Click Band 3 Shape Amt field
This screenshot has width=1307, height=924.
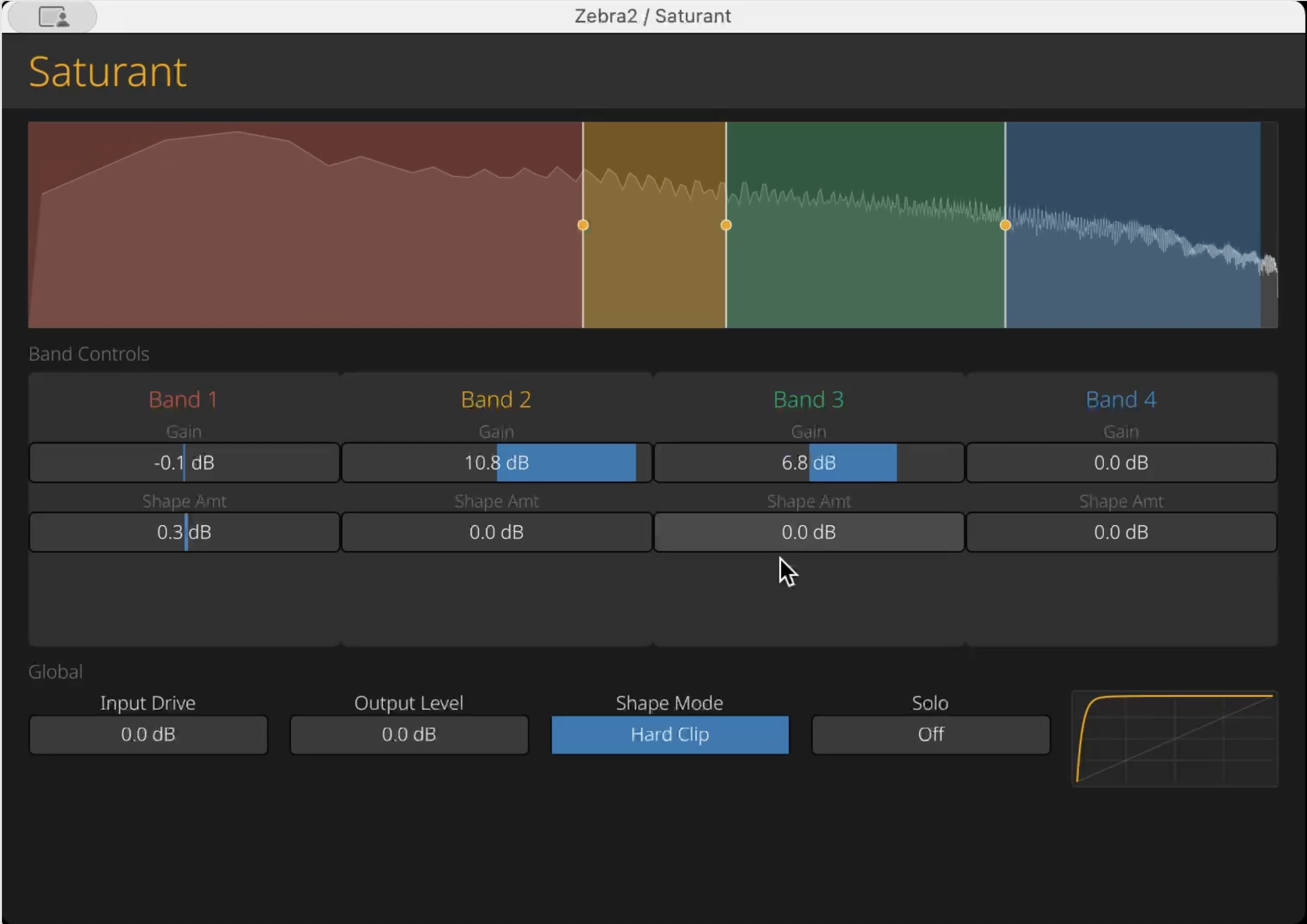808,532
